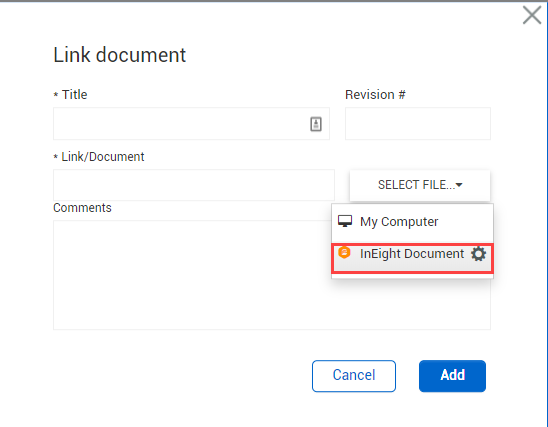
Task: Click the Comments label
Action: [82, 208]
